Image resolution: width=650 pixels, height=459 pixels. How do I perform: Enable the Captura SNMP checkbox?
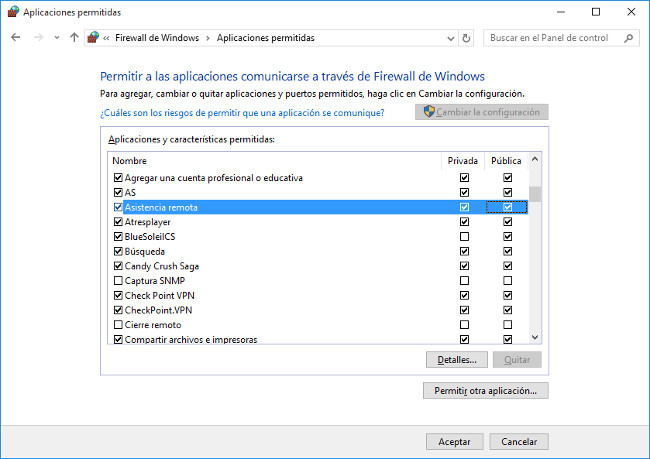pyautogui.click(x=118, y=281)
